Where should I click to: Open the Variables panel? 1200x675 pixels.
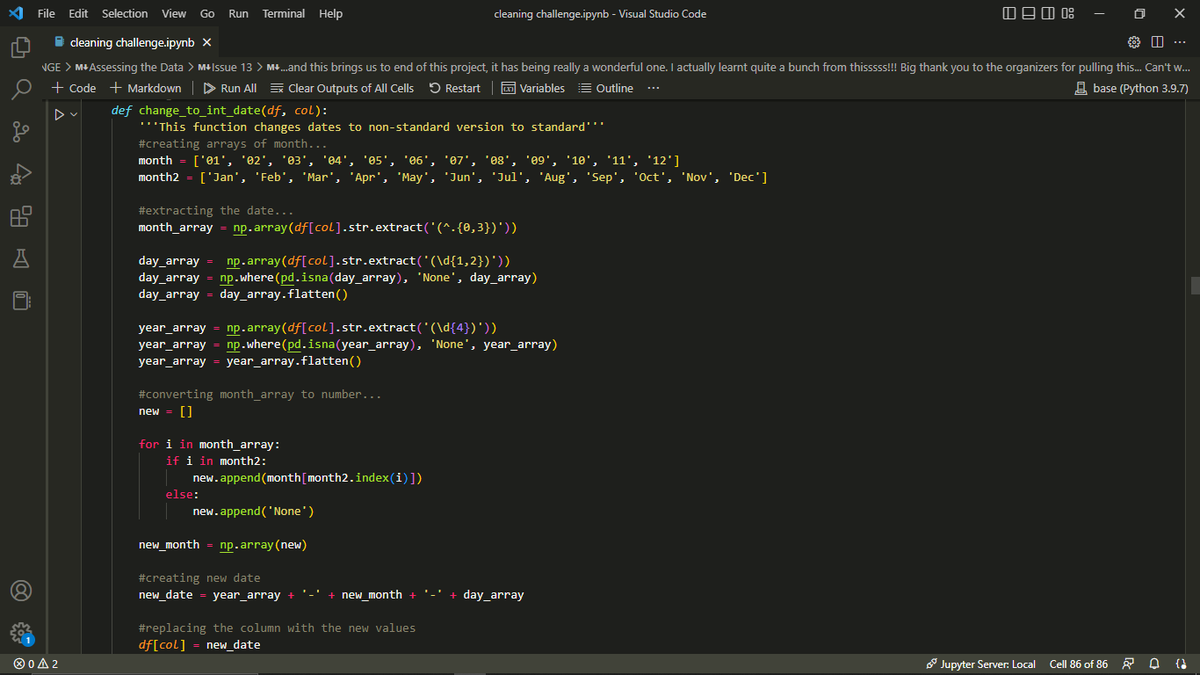coord(532,88)
